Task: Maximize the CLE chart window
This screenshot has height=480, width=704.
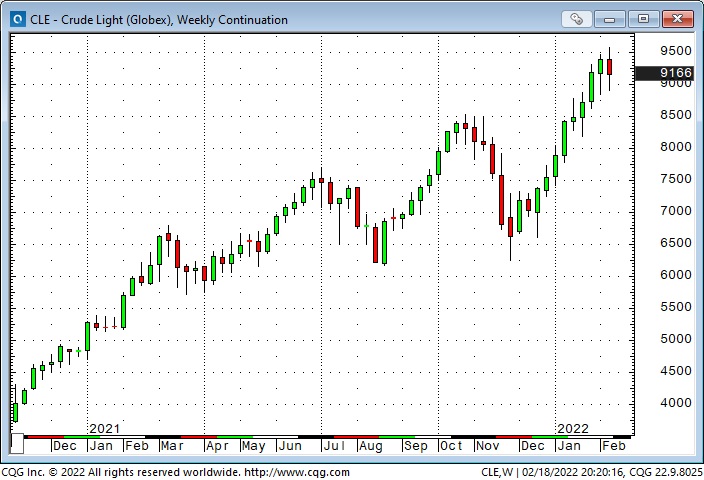Action: tap(643, 19)
